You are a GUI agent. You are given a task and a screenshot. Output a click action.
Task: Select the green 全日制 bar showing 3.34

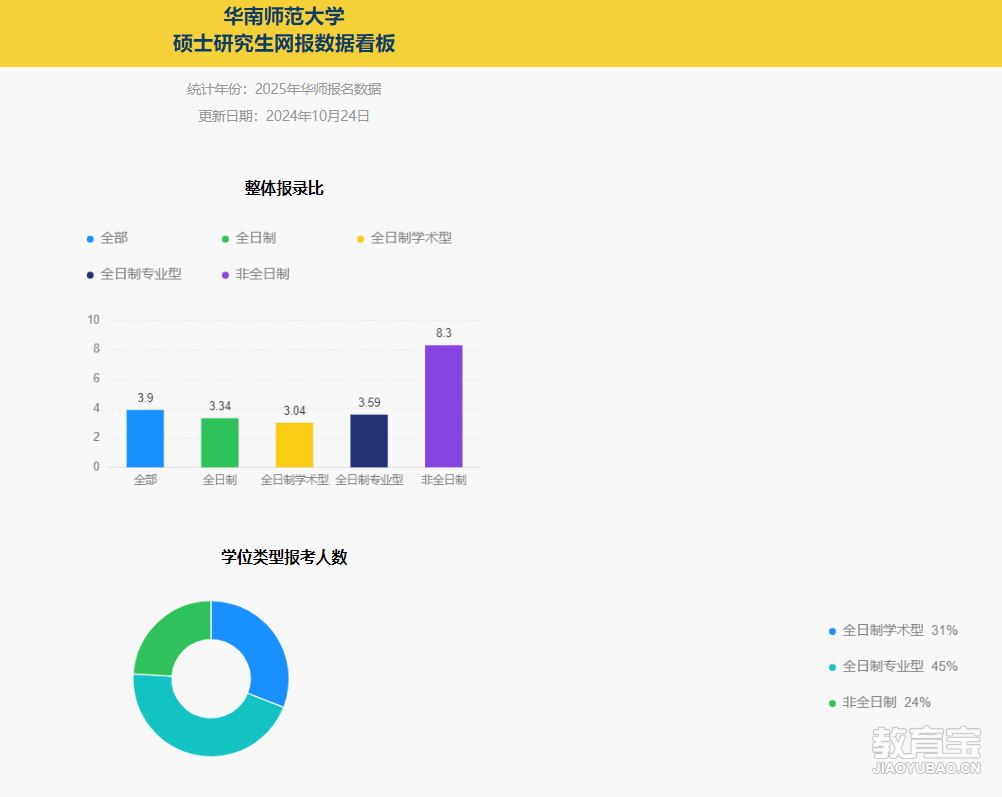[x=220, y=442]
